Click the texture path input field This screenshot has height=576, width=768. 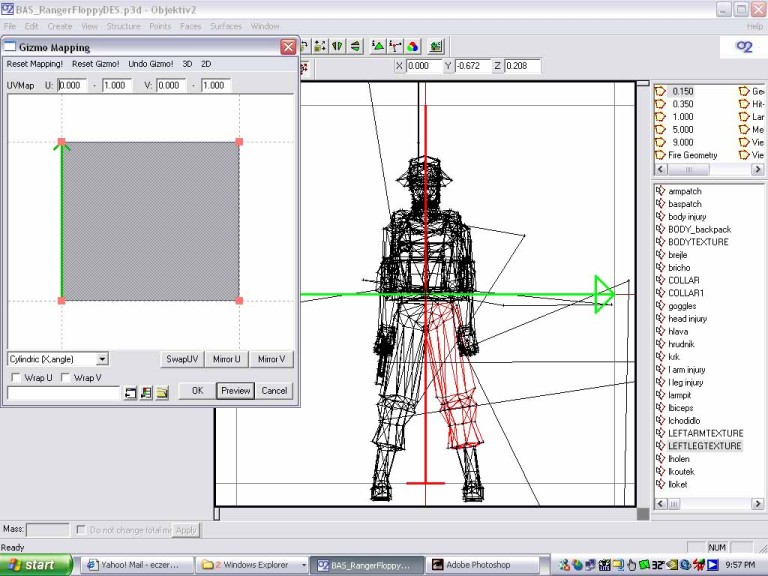coord(63,393)
